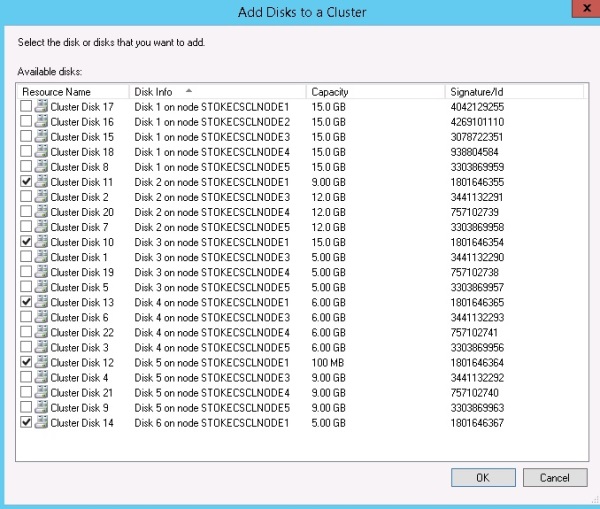This screenshot has height=509, width=600.
Task: Click the disk icon beside Cluster Disk 11
Action: pyautogui.click(x=41, y=182)
